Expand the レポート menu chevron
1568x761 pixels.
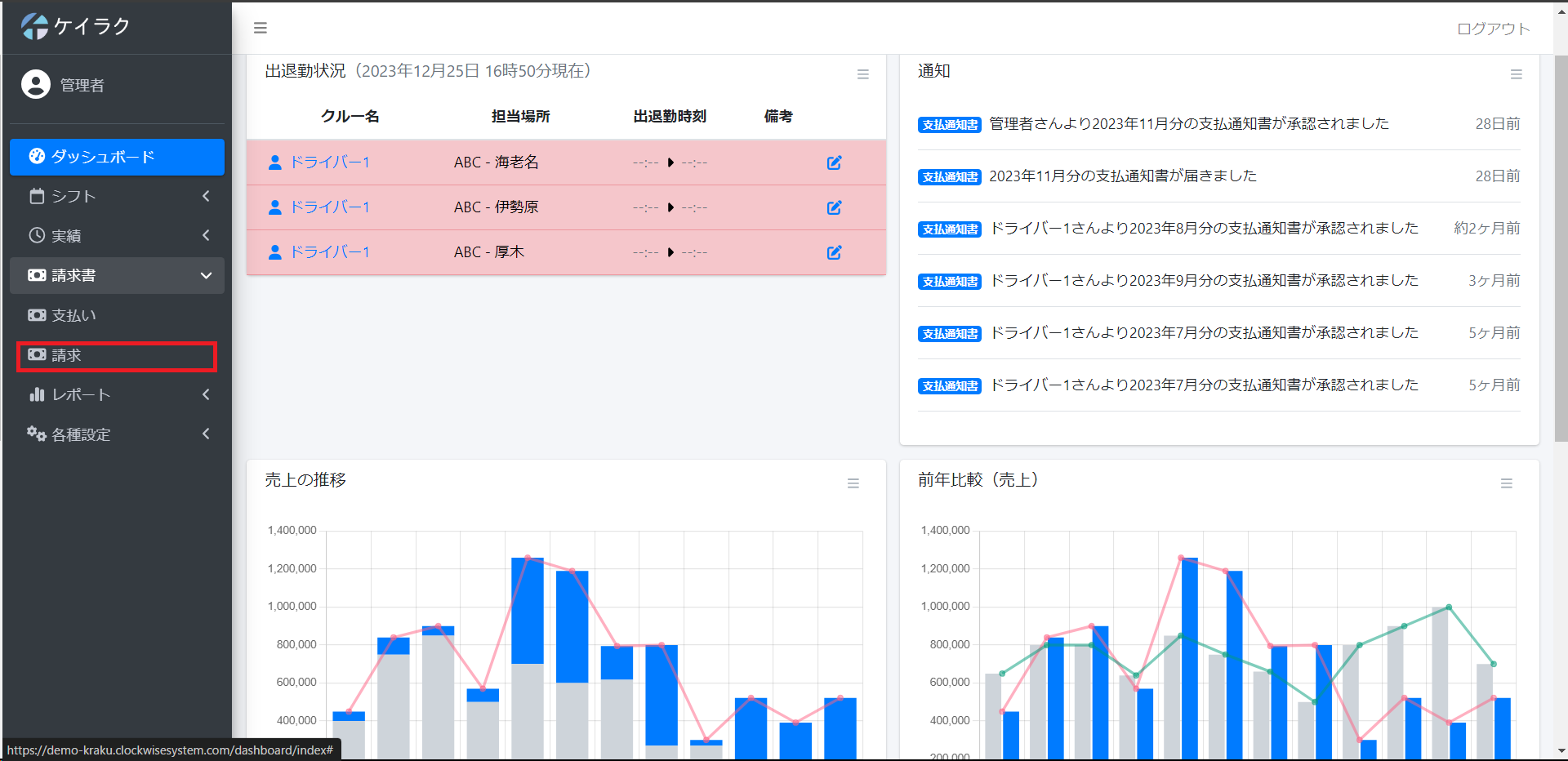point(206,394)
